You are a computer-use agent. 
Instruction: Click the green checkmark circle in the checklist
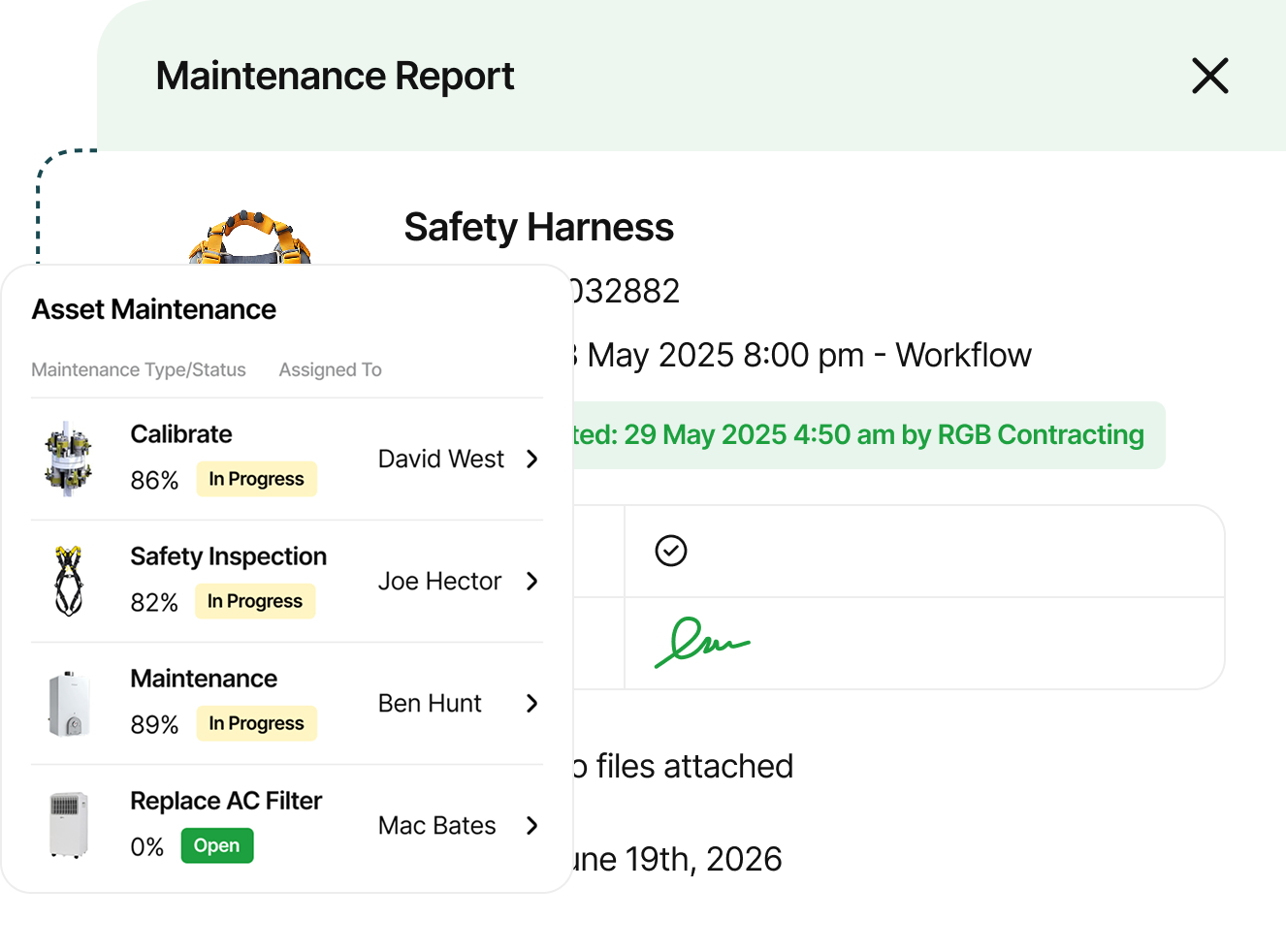tap(670, 551)
